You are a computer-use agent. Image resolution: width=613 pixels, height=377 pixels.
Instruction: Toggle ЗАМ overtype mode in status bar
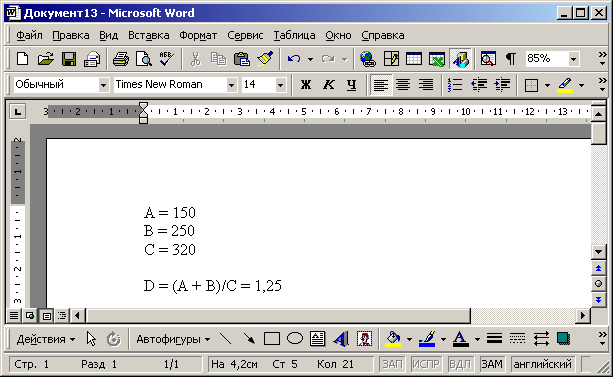click(x=492, y=364)
